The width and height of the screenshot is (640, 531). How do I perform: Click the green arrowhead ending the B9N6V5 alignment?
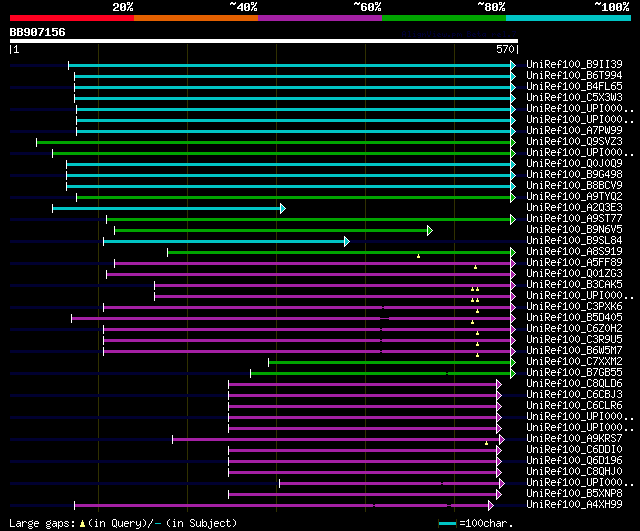pos(430,231)
